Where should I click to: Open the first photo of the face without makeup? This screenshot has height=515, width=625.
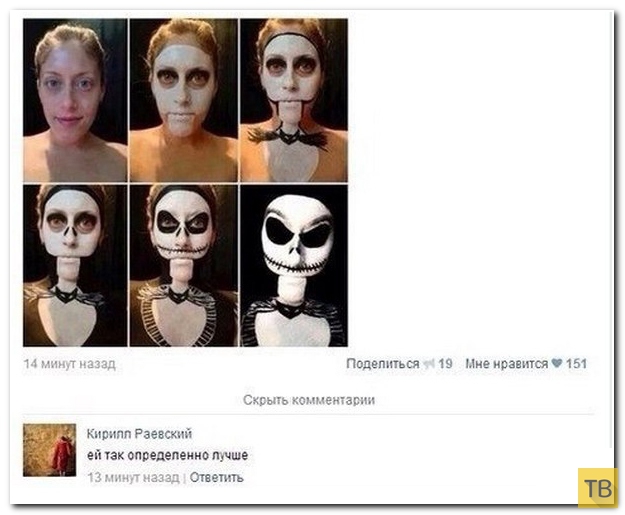point(75,100)
